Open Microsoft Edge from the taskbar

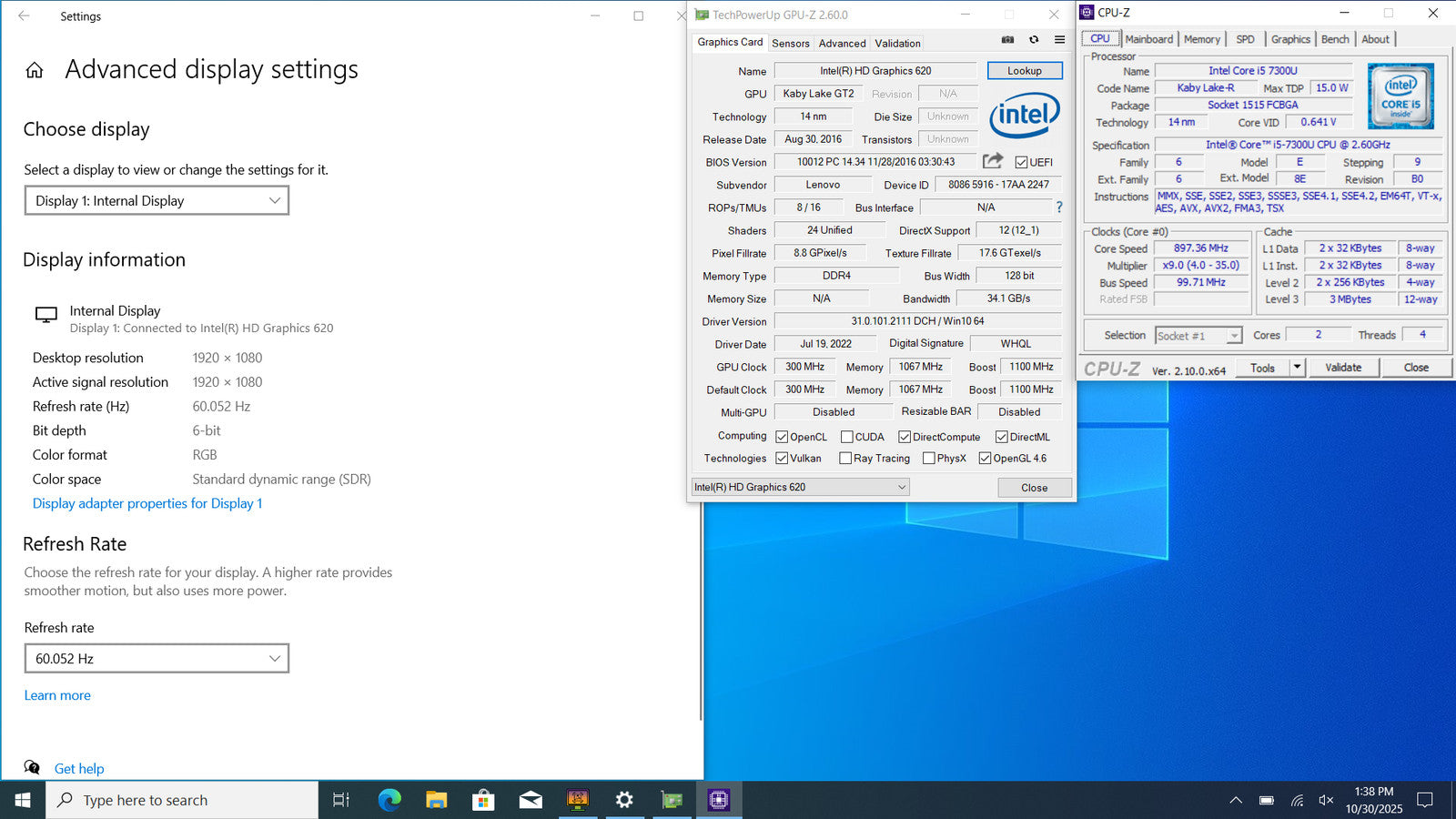(389, 800)
